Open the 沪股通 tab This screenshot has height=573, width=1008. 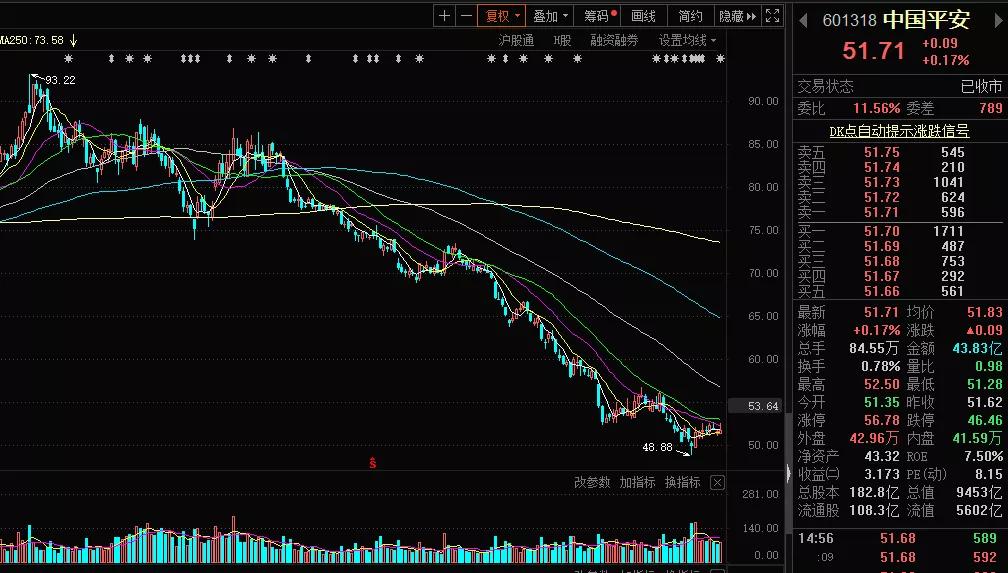pos(516,41)
